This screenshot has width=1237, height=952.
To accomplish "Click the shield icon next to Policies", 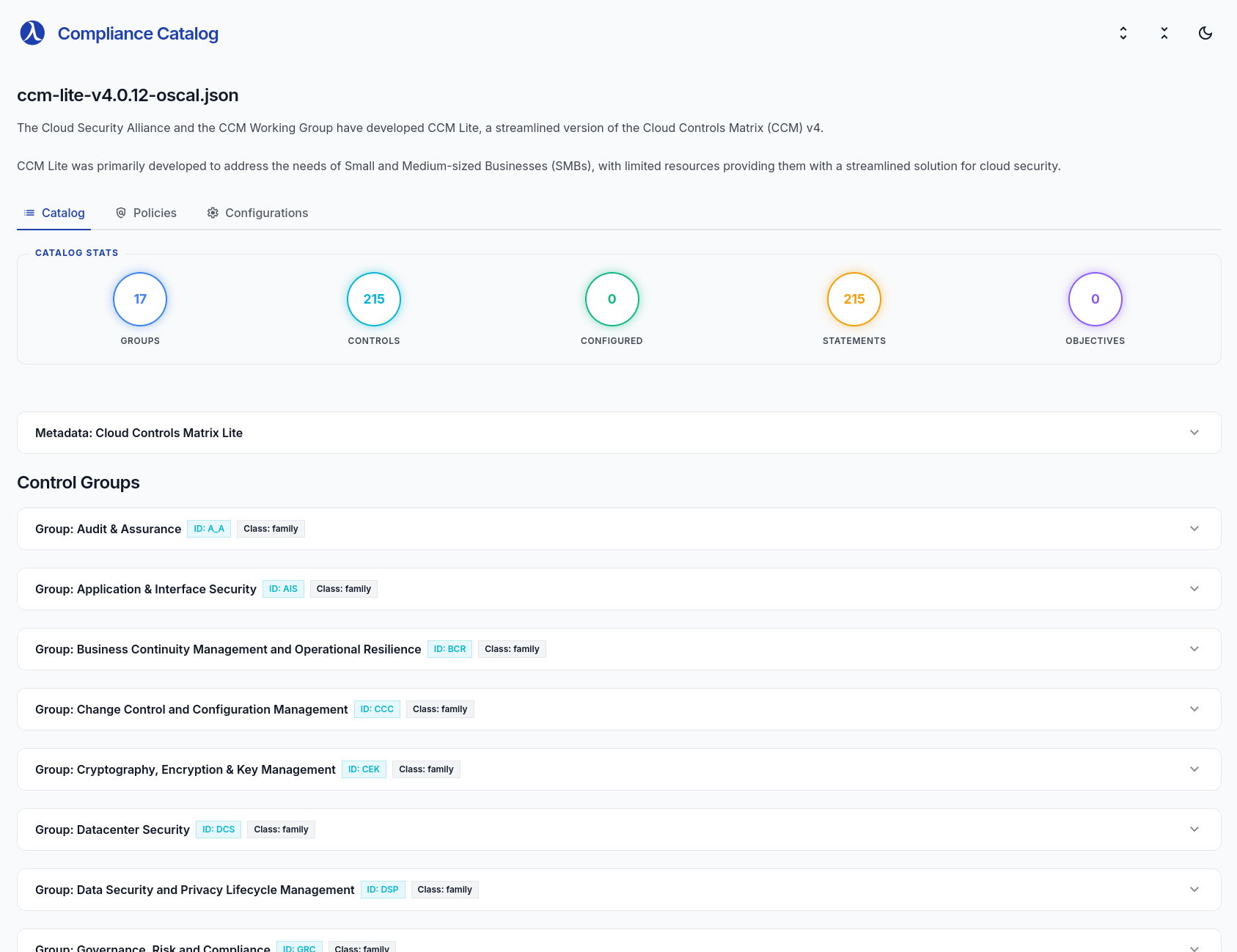I will [x=121, y=213].
